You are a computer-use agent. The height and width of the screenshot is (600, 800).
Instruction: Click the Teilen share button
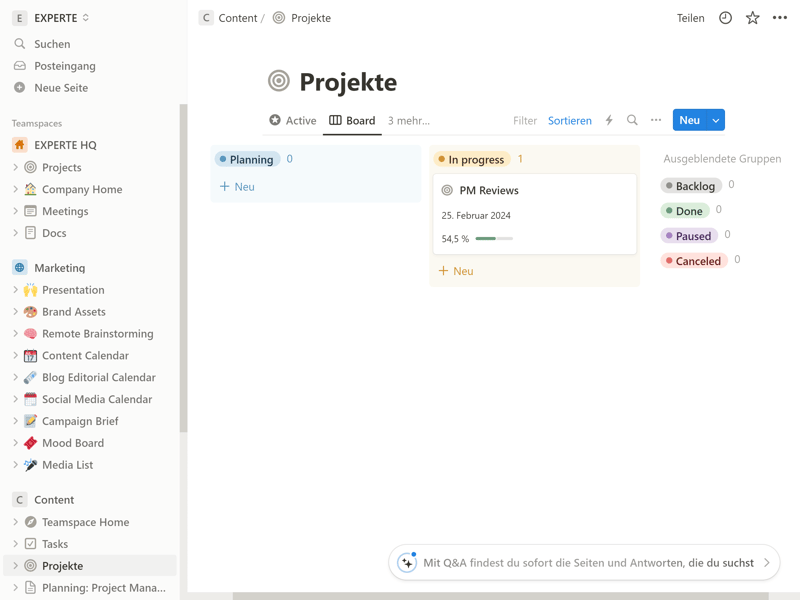pyautogui.click(x=690, y=18)
